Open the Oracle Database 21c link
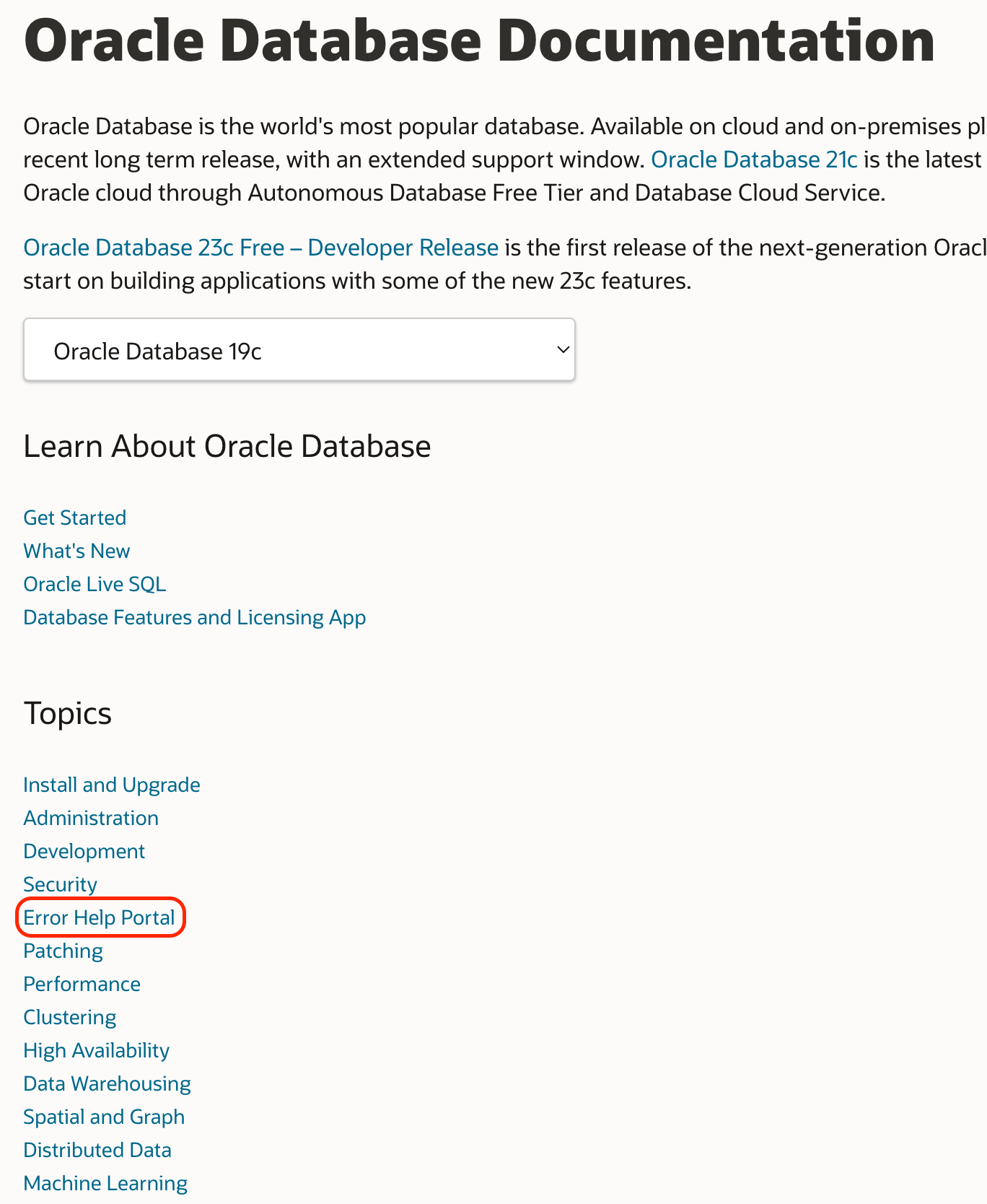Image resolution: width=987 pixels, height=1204 pixels. (x=754, y=160)
